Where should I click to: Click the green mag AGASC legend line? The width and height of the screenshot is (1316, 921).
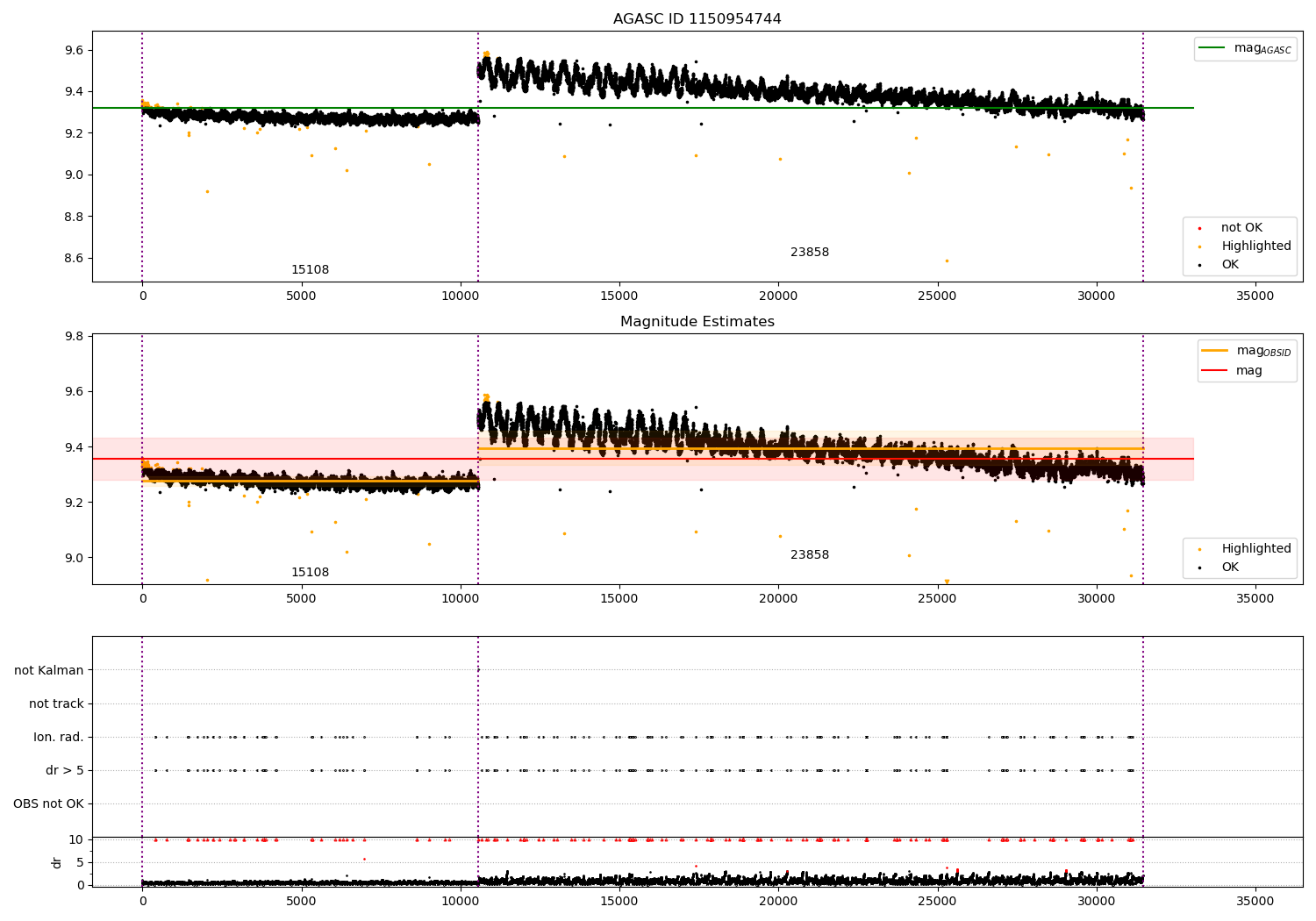1212,48
